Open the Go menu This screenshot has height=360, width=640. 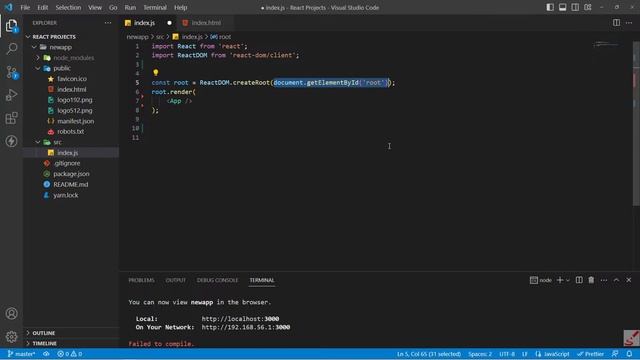click(x=113, y=7)
